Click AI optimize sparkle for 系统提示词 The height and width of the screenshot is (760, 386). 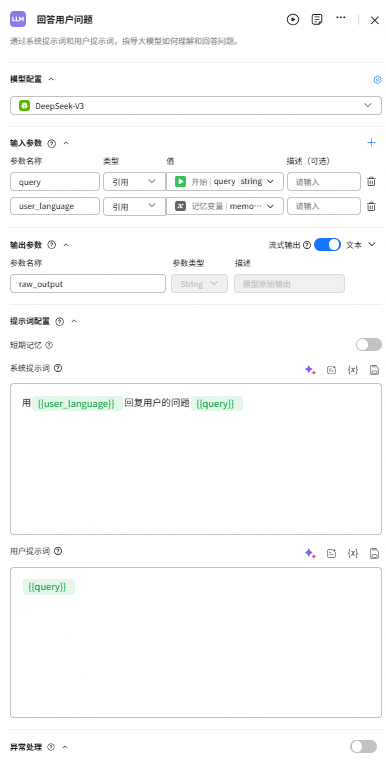[310, 370]
